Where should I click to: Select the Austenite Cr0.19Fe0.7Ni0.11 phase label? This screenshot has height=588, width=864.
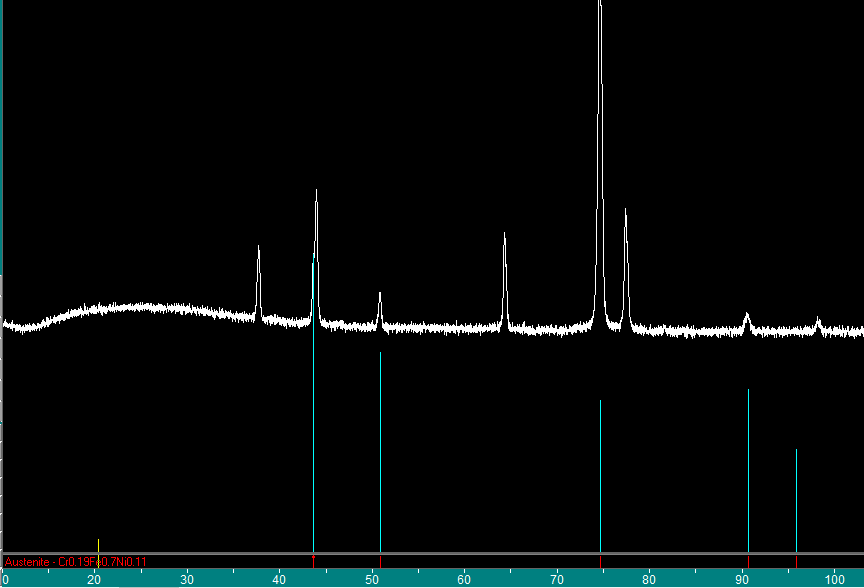pos(75,562)
